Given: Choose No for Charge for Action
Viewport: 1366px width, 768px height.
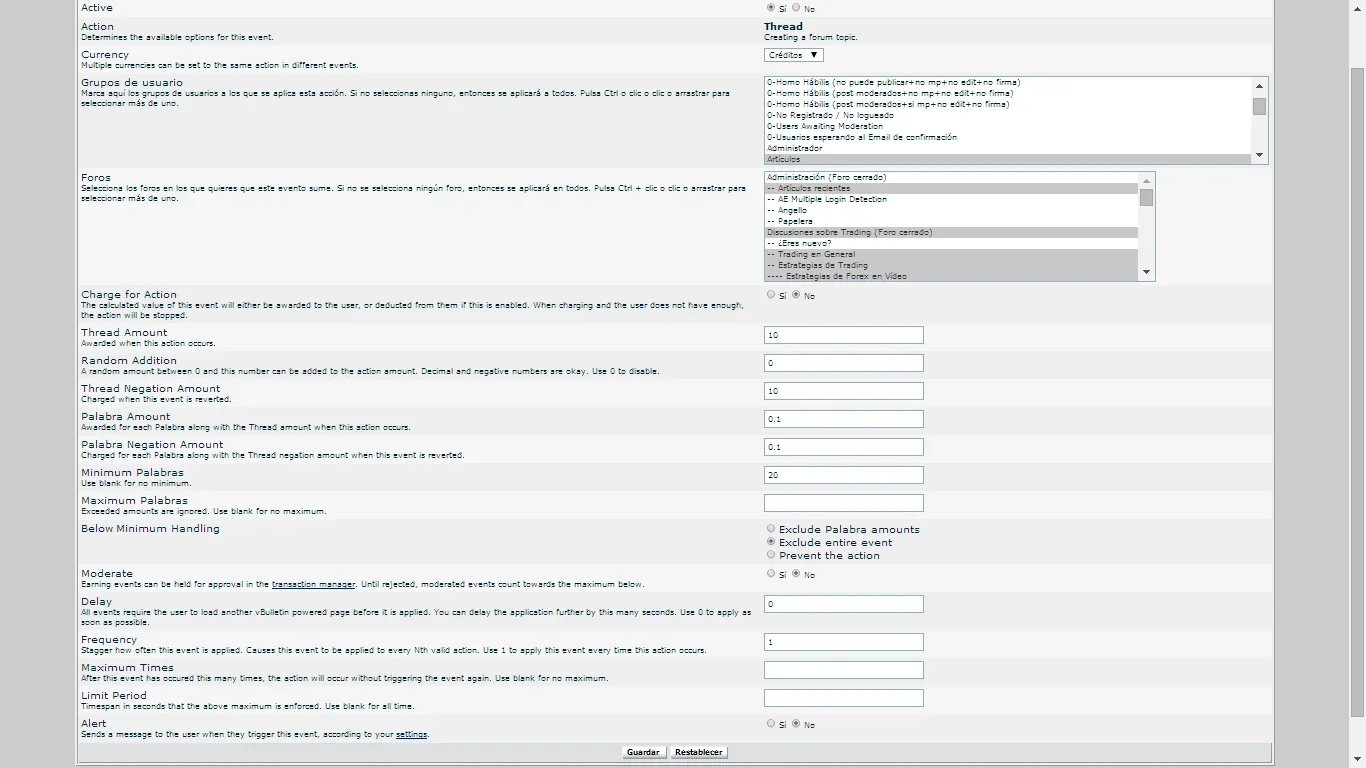Looking at the screenshot, I should click(796, 295).
